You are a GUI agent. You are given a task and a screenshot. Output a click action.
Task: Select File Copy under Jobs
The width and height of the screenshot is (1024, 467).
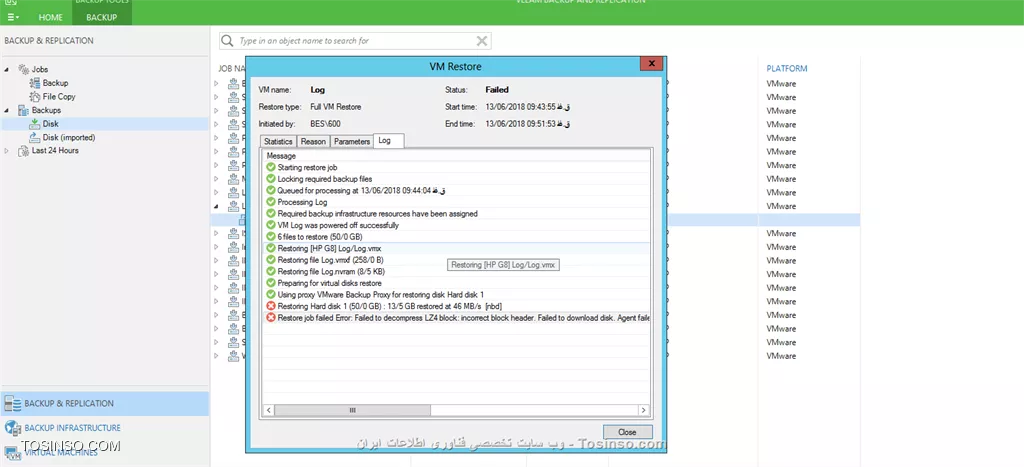coord(59,97)
